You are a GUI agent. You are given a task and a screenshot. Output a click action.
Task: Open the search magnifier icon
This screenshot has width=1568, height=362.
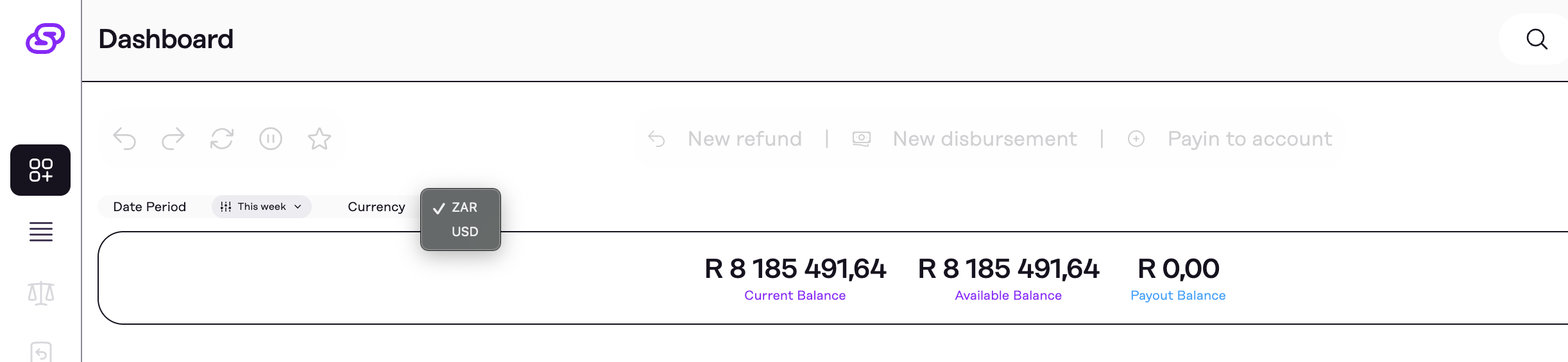1537,39
